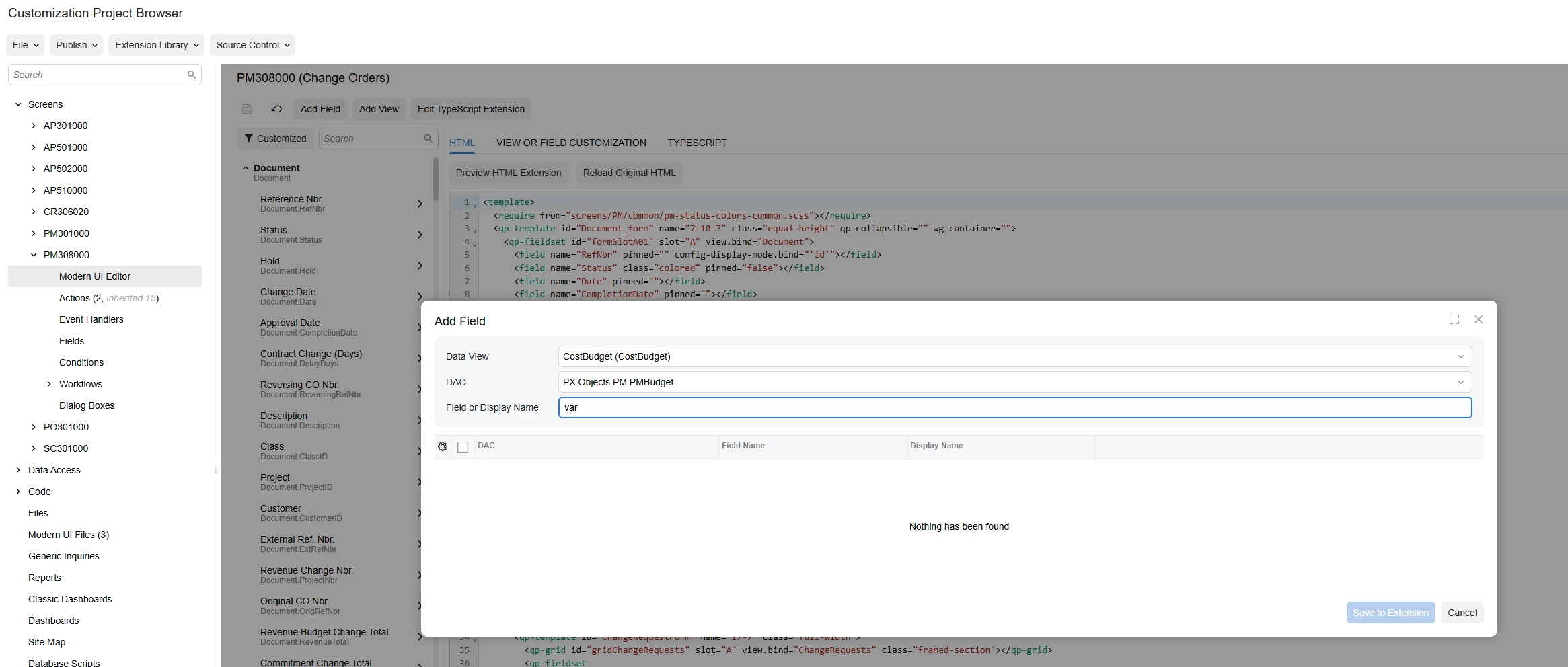The height and width of the screenshot is (667, 1568).
Task: Select Event Handlers in the tree
Action: pyautogui.click(x=91, y=319)
